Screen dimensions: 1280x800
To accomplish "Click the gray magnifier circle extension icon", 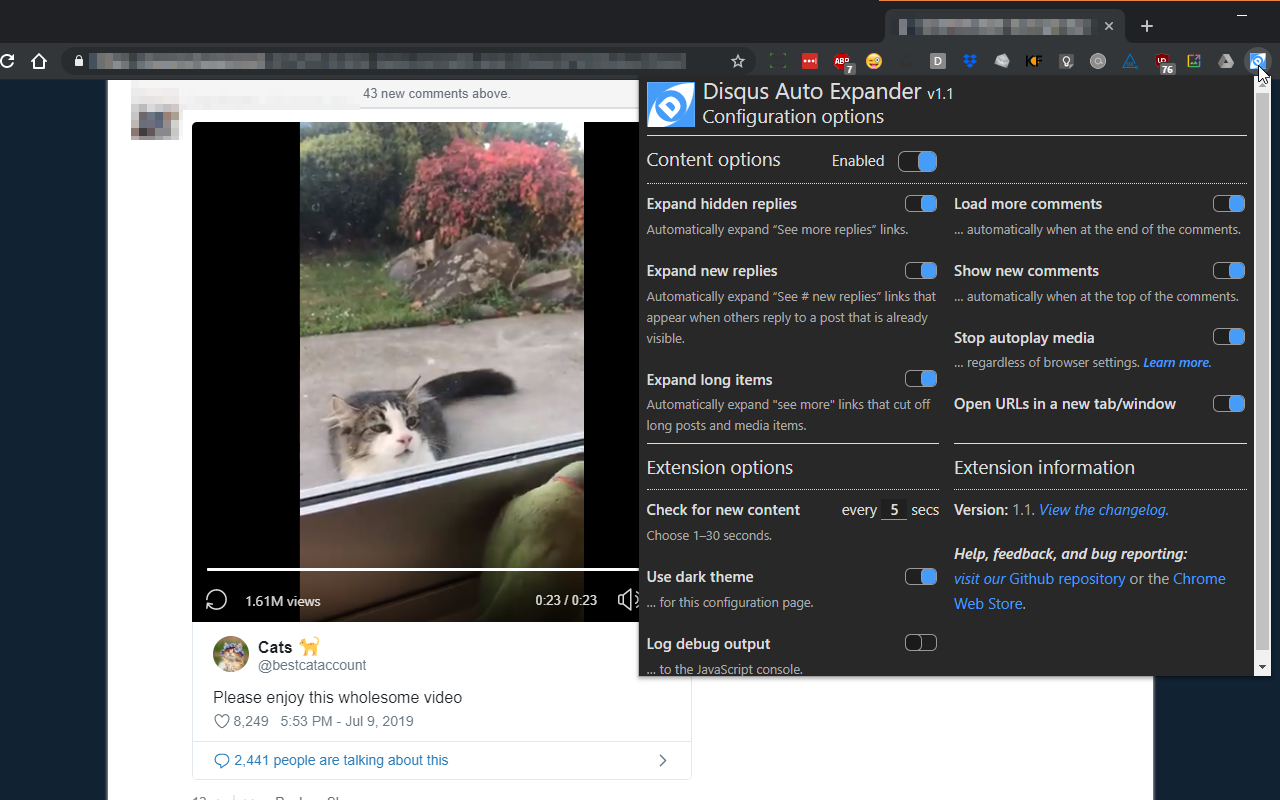I will (x=1098, y=61).
